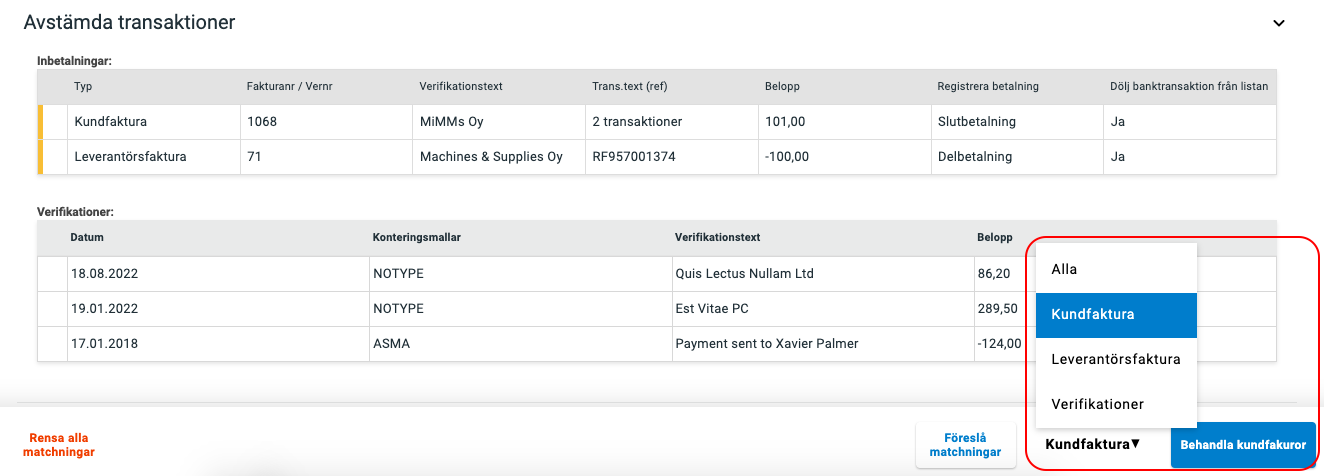Collapse the Avstämda transaktioner section chevron
This screenshot has height=476, width=1324.
click(1278, 23)
